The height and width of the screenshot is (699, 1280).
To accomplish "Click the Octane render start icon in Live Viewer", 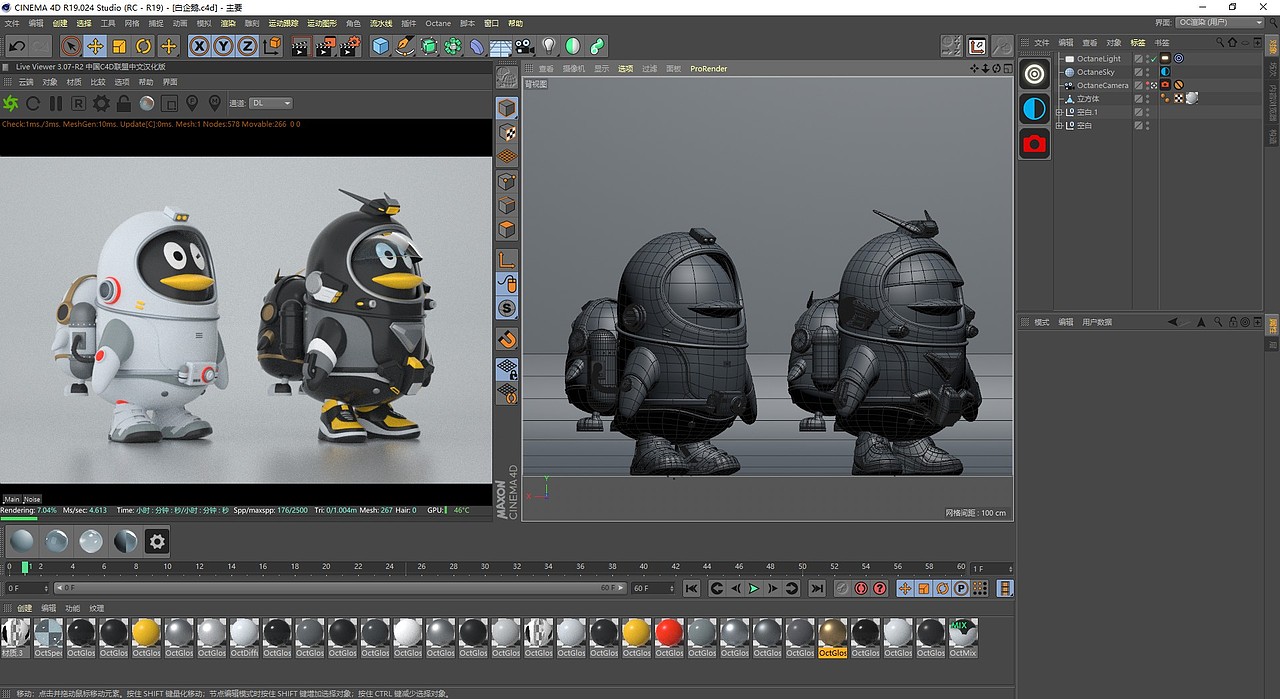I will coord(11,103).
